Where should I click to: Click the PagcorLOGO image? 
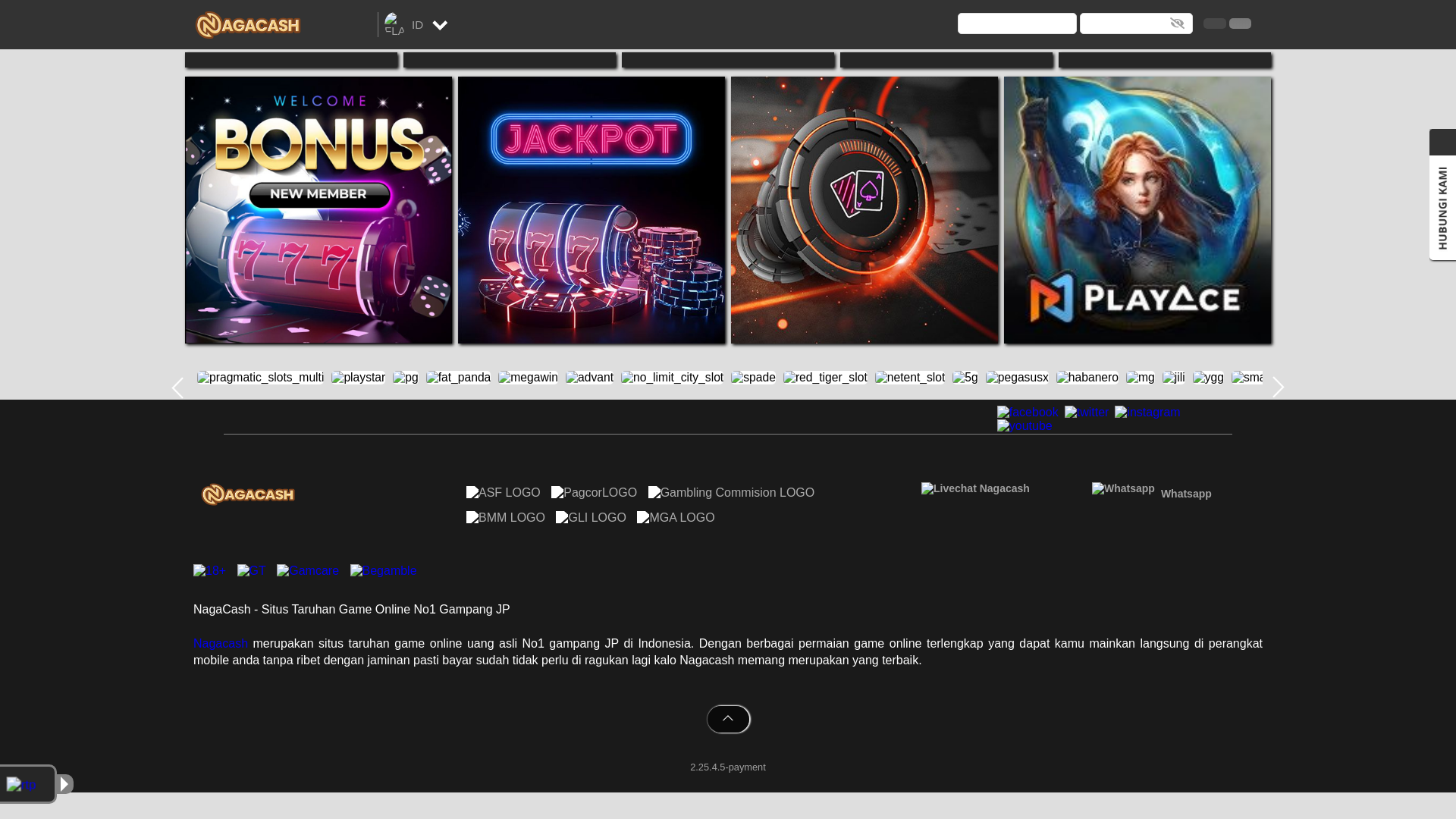(x=594, y=493)
